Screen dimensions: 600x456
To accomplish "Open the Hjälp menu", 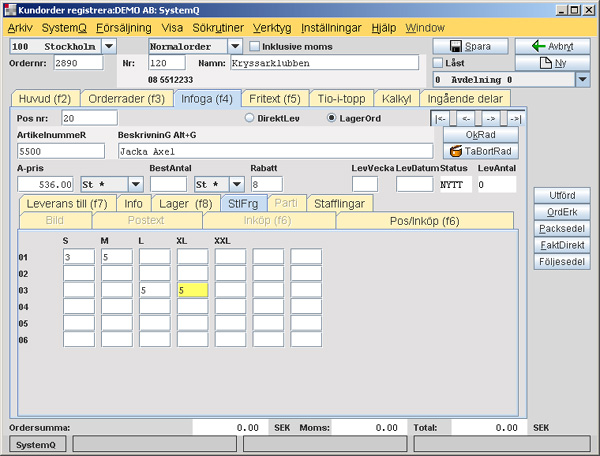I will coord(383,28).
